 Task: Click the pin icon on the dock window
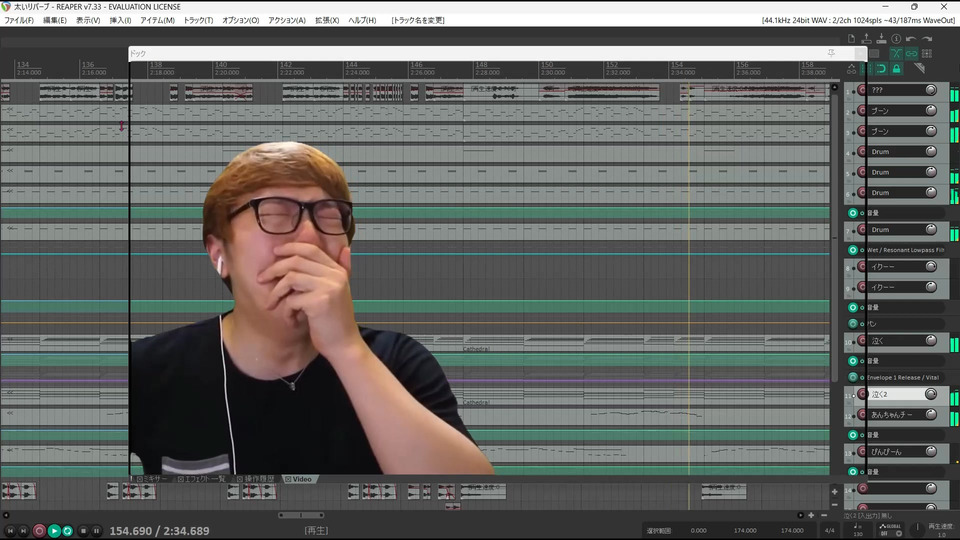point(831,53)
